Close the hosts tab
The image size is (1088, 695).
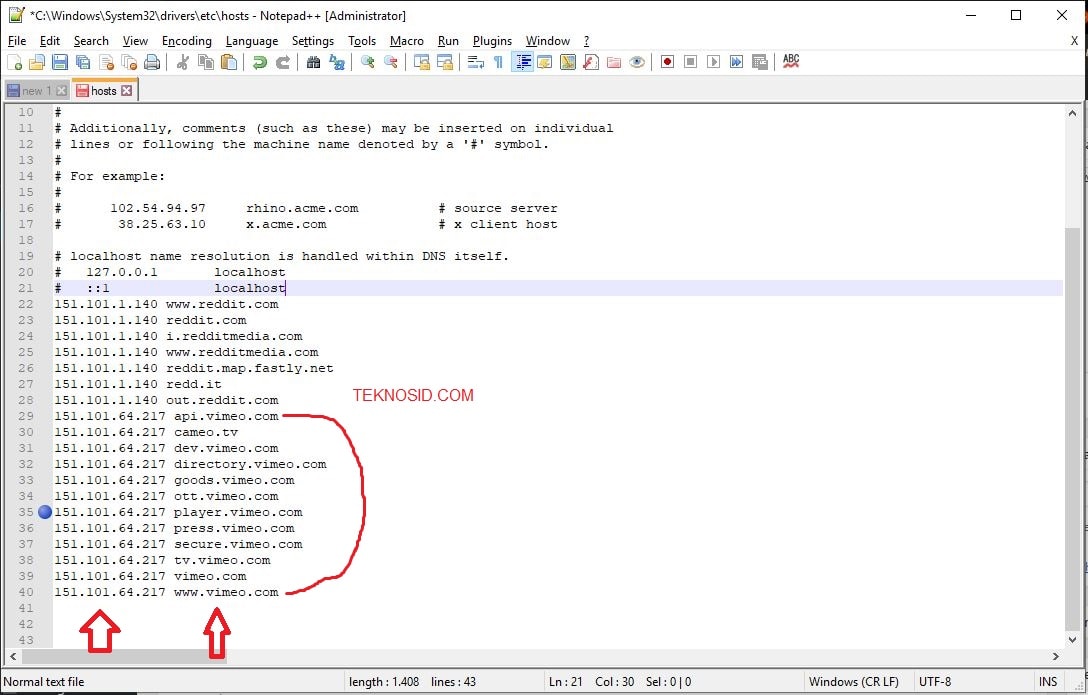point(126,91)
